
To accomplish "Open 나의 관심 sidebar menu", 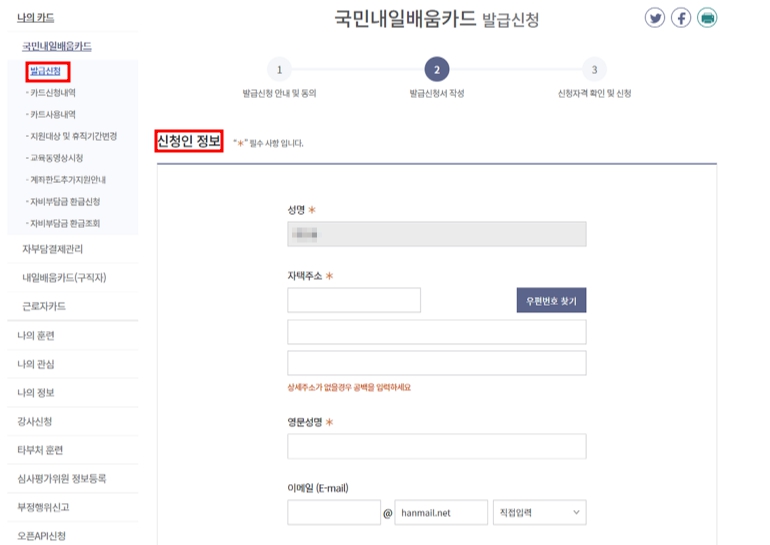I will click(35, 364).
